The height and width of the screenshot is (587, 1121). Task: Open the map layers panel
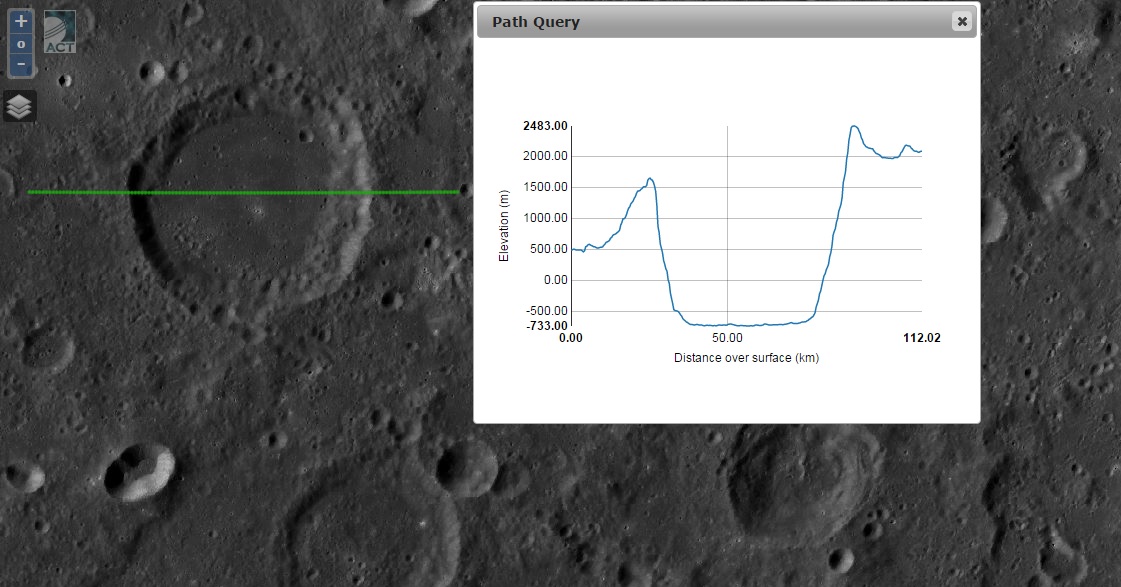20,106
